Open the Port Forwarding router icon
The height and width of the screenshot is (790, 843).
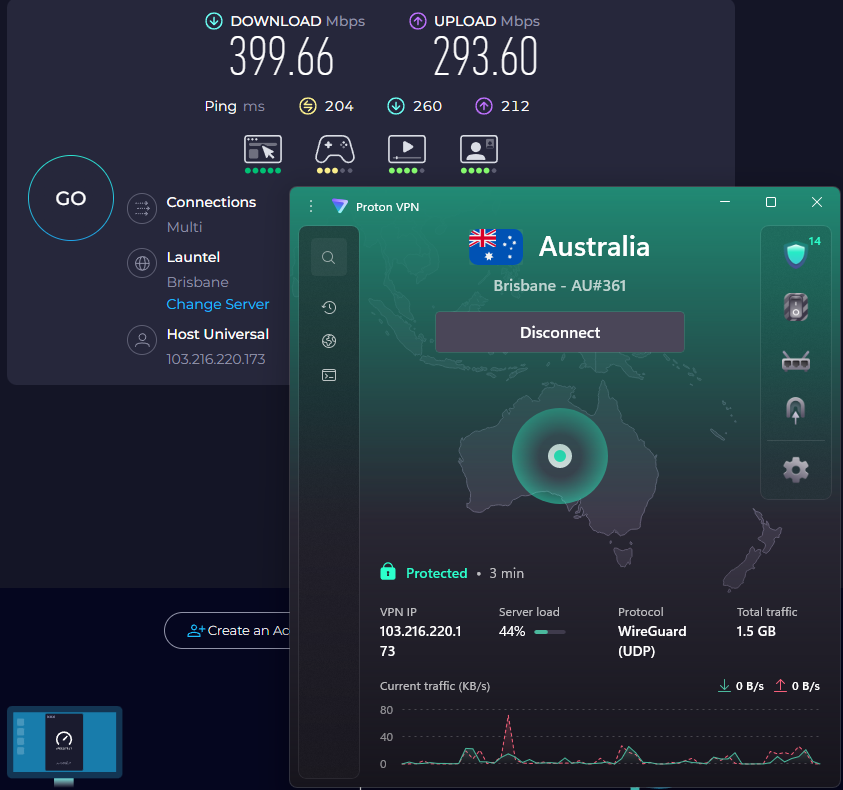pos(795,362)
